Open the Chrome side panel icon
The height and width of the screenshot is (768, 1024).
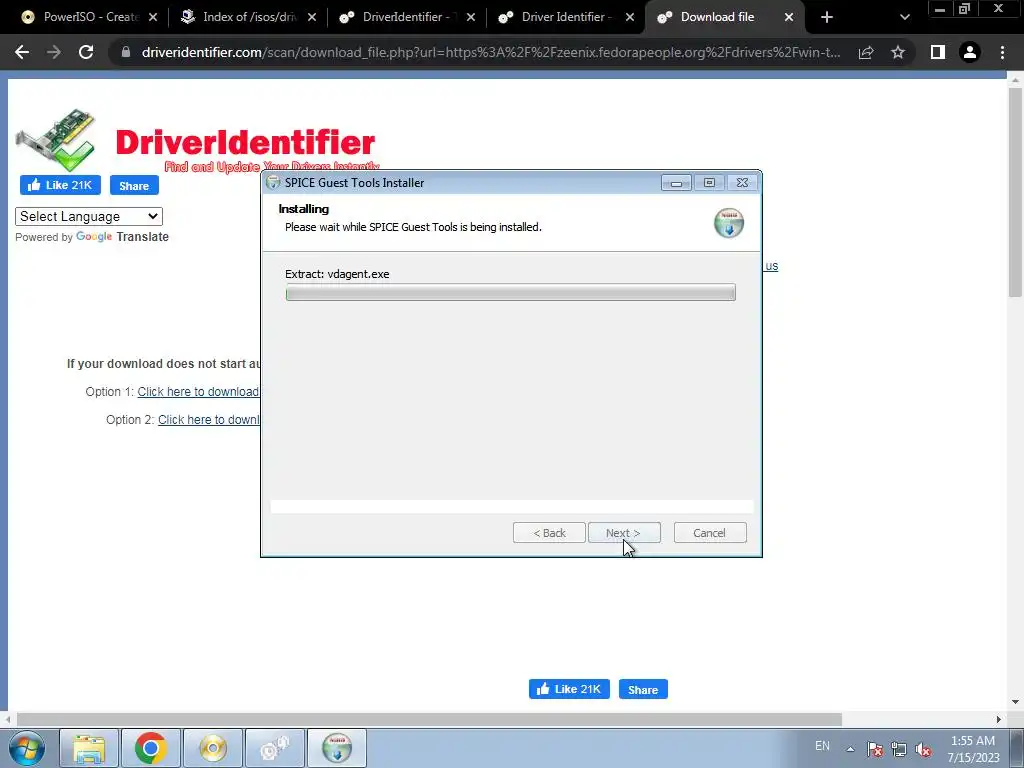(938, 52)
